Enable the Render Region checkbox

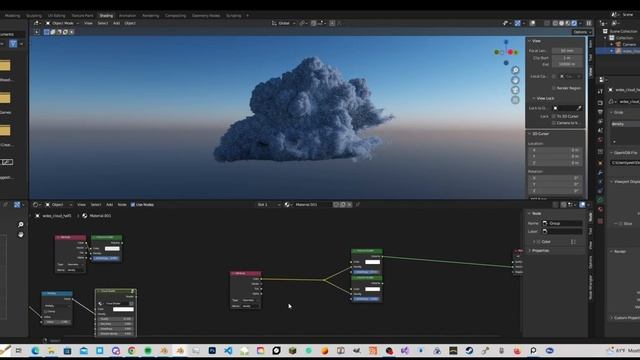(554, 88)
